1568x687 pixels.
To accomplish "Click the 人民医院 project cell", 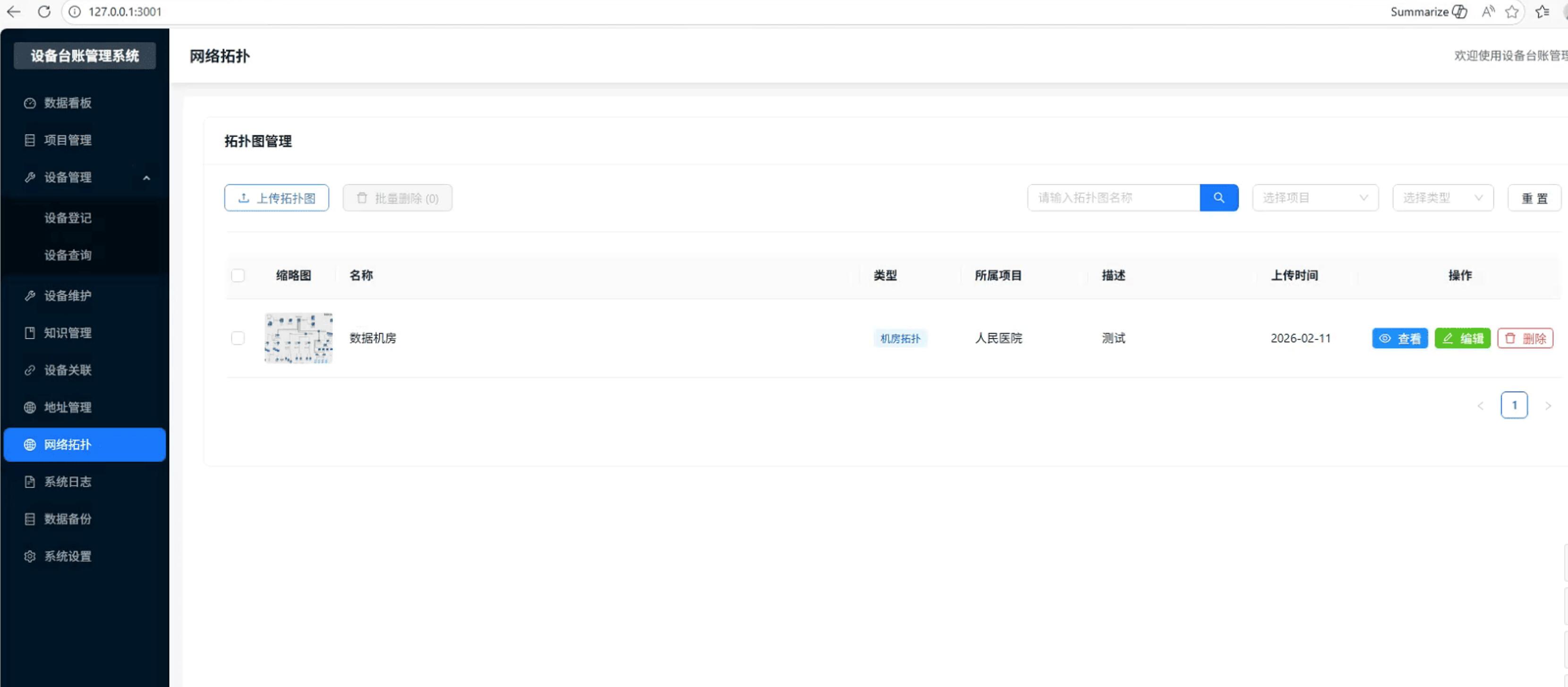I will point(998,338).
